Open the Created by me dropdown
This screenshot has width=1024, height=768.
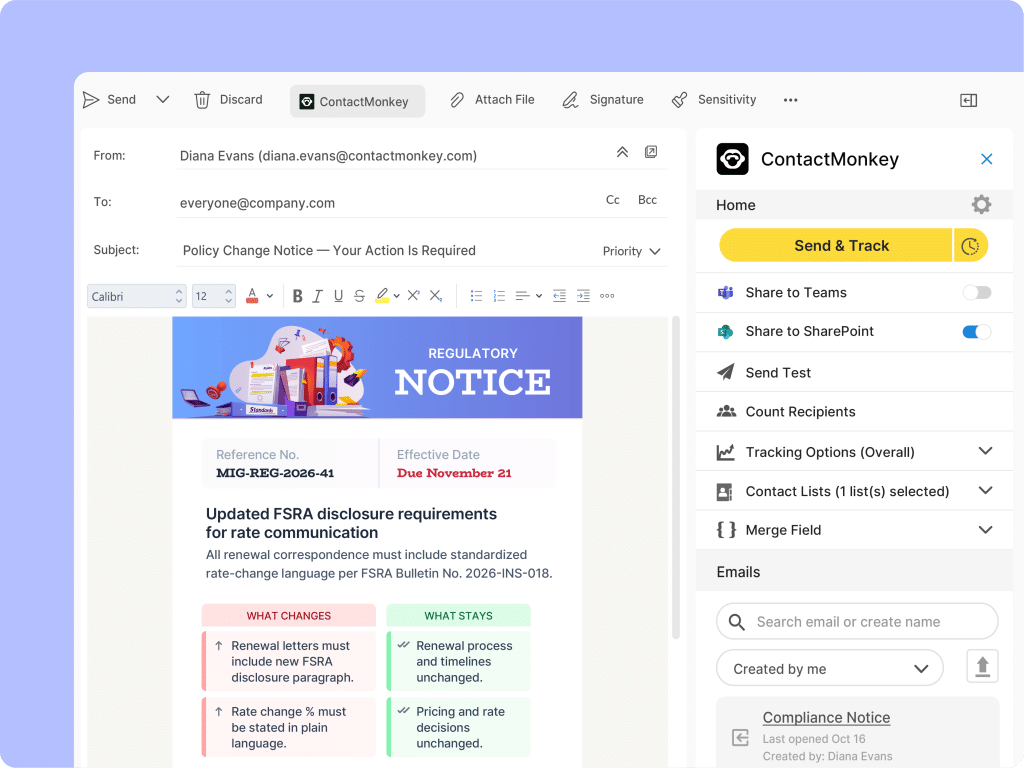click(829, 668)
